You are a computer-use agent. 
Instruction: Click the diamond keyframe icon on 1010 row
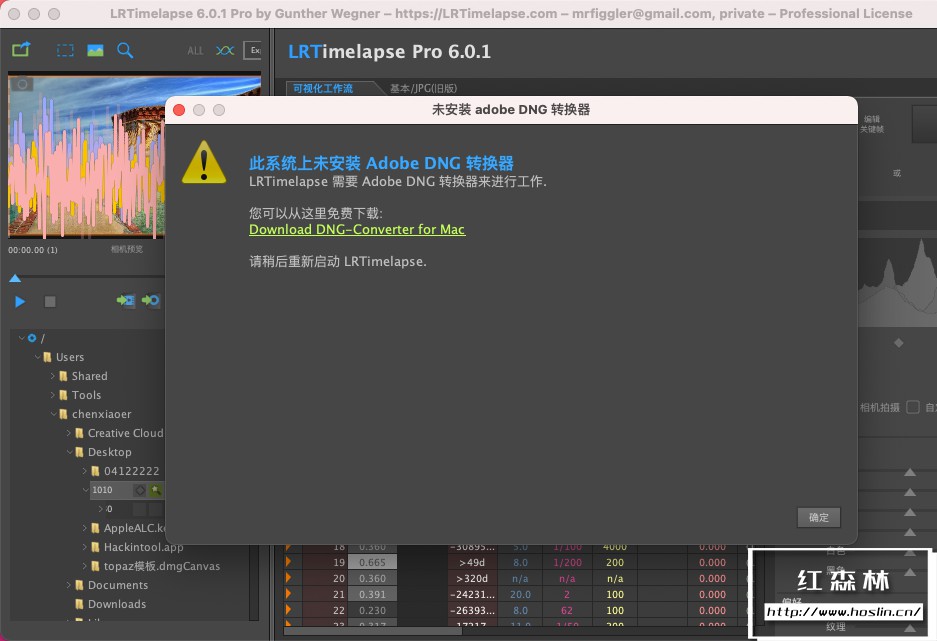tap(140, 490)
